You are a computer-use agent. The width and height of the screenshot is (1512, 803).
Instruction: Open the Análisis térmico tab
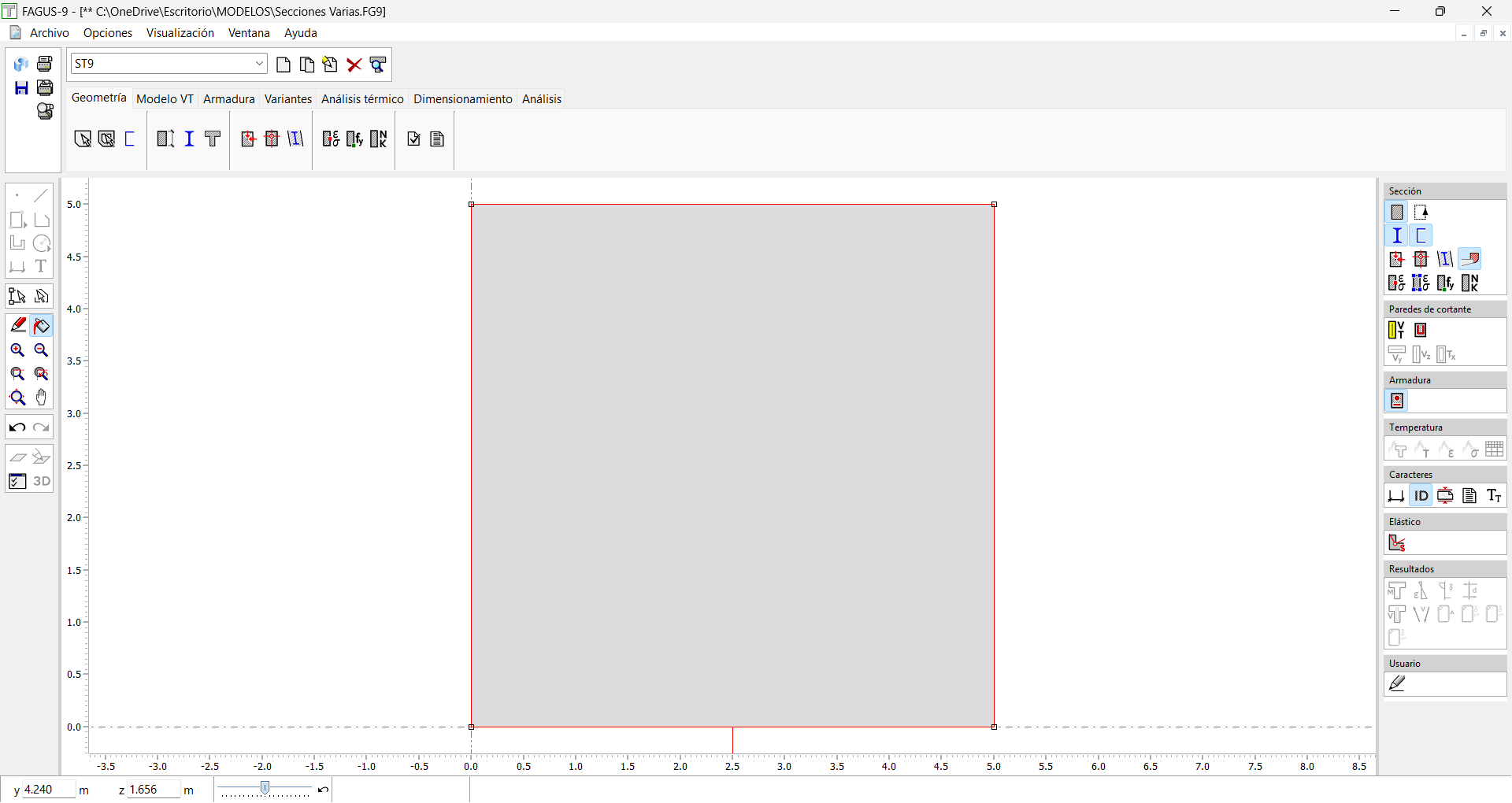click(x=362, y=99)
